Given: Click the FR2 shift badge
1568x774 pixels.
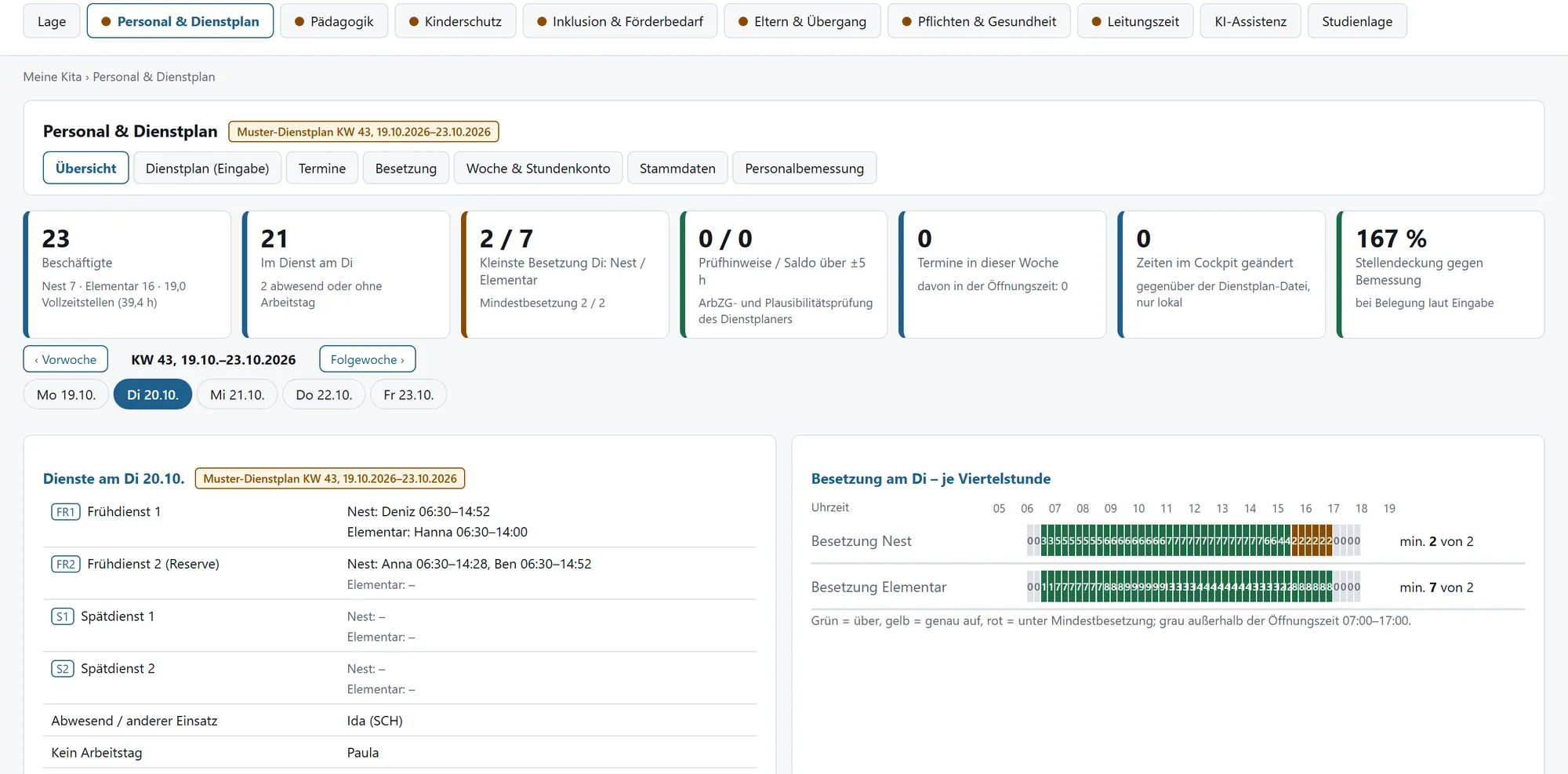Looking at the screenshot, I should [66, 564].
